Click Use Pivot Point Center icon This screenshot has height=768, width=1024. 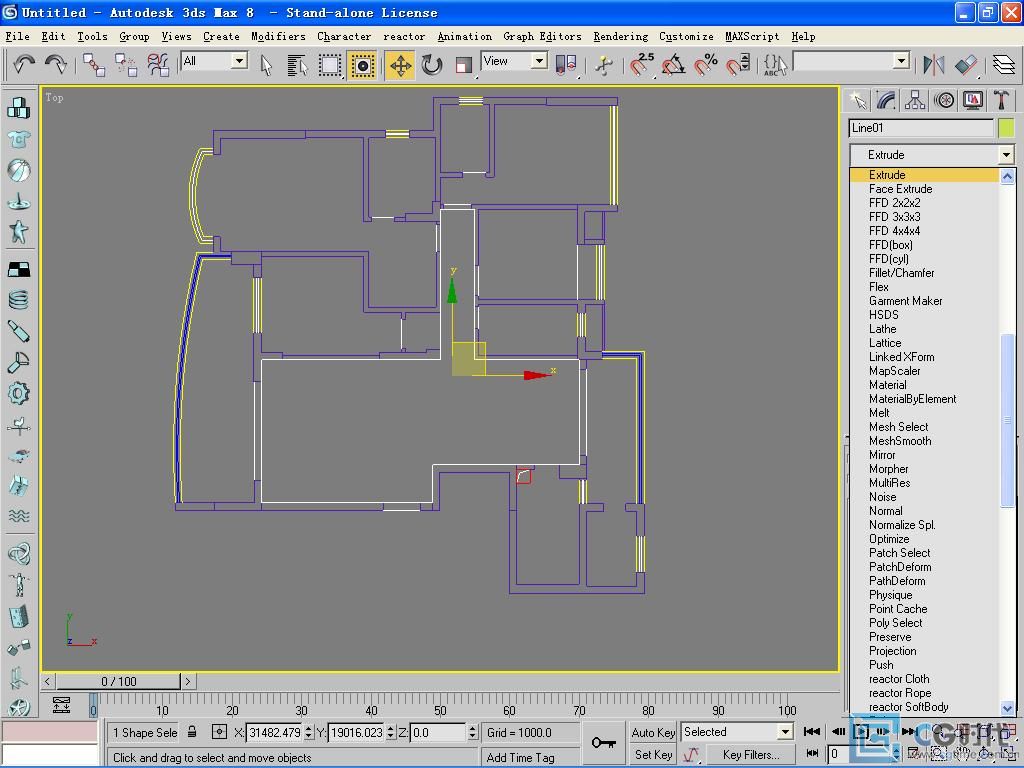(566, 65)
